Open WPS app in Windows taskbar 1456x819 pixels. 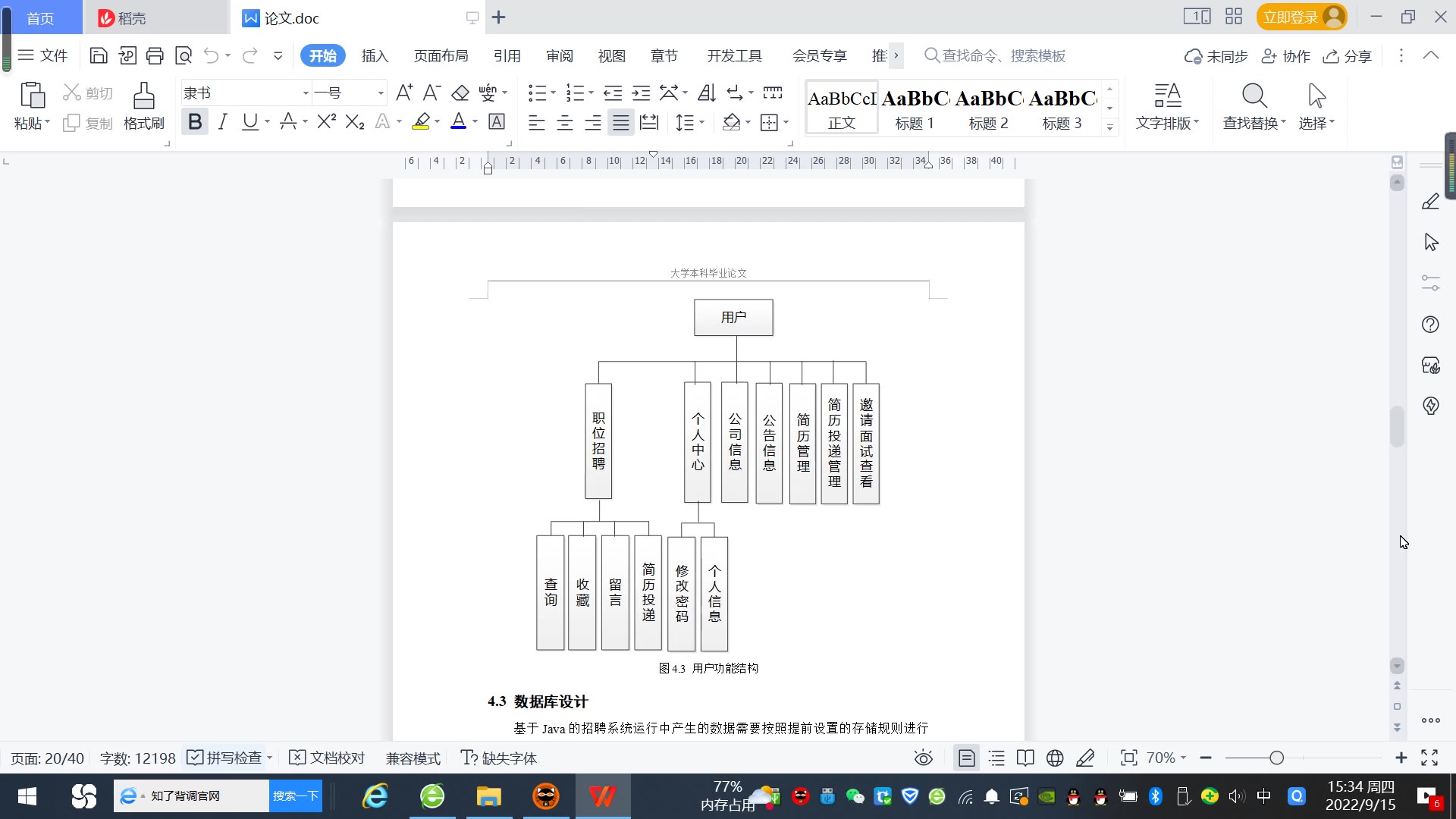(x=602, y=796)
